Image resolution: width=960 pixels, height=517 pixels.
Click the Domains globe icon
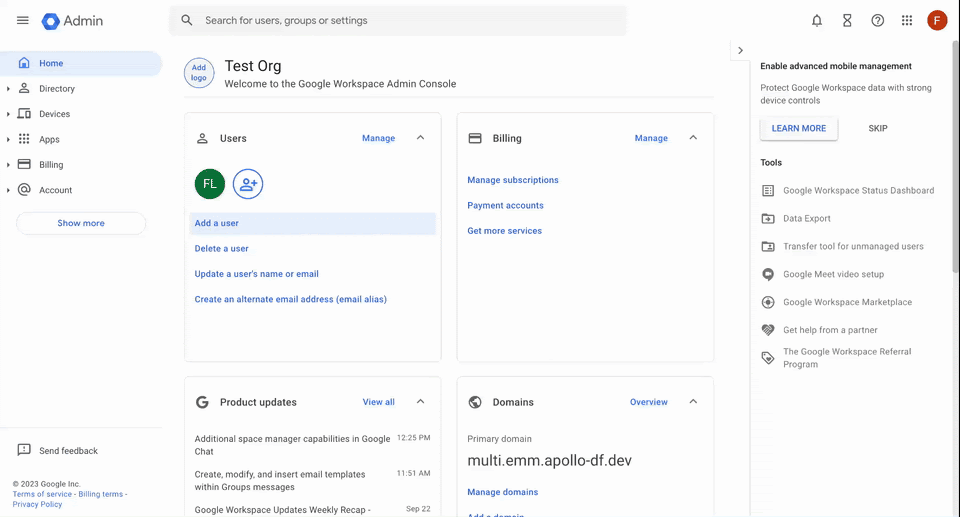(475, 402)
